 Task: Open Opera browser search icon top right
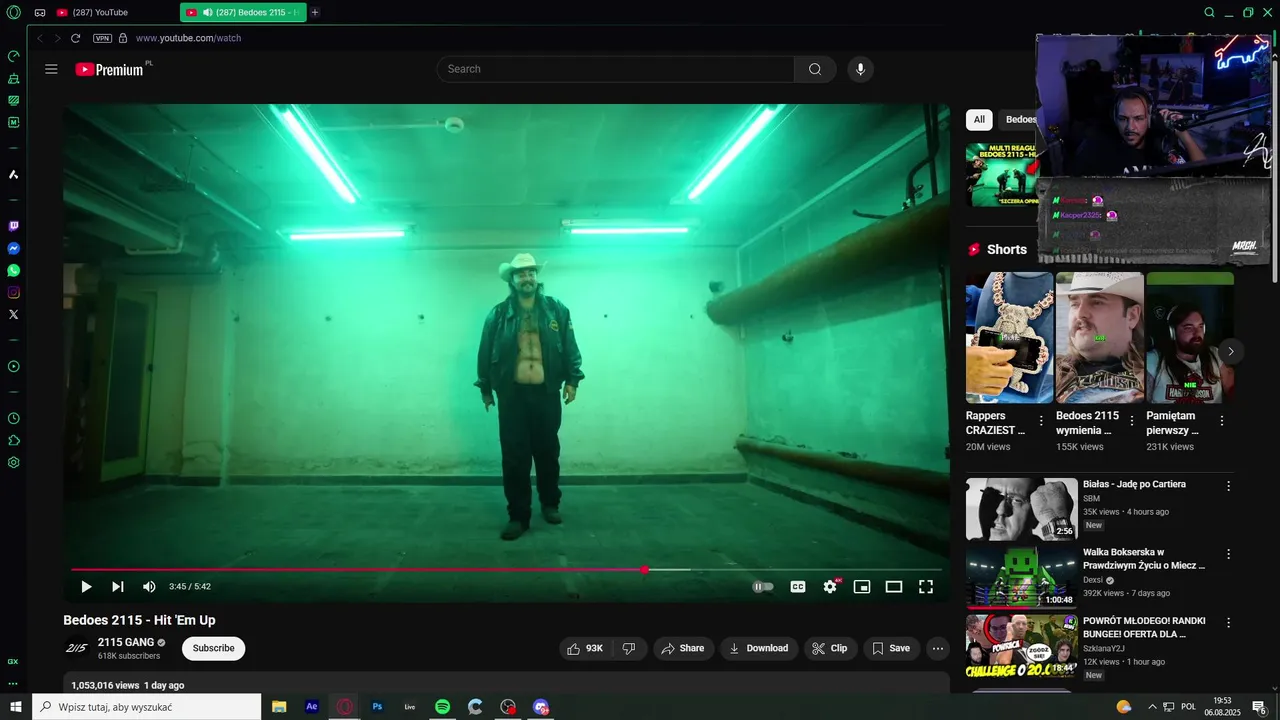pyautogui.click(x=1209, y=13)
